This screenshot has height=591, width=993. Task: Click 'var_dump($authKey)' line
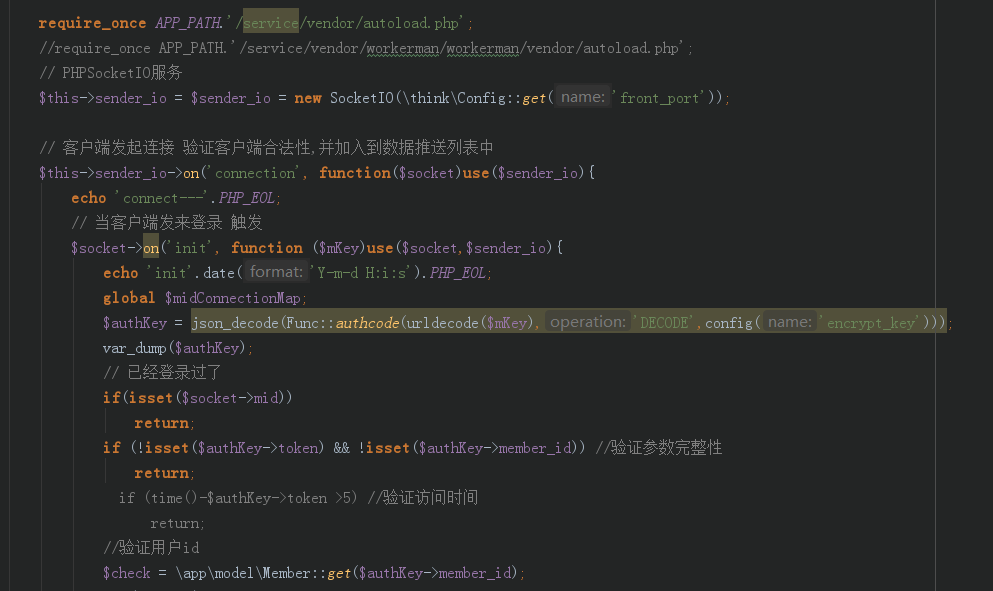coord(177,348)
